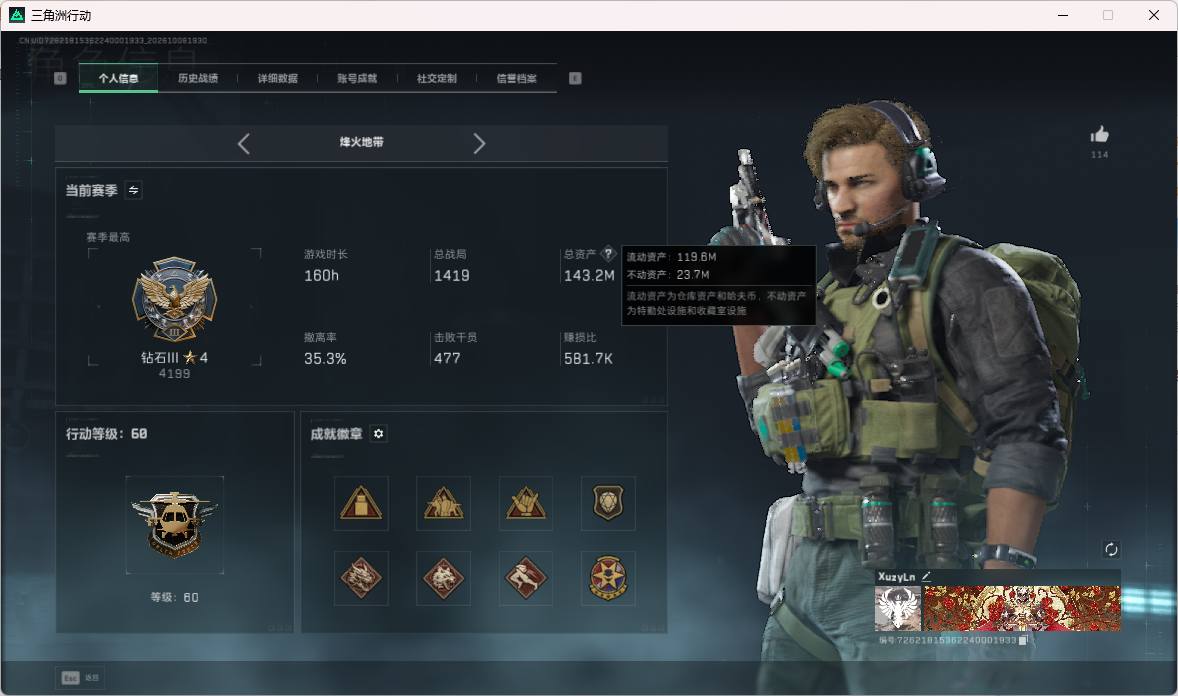Switch to the 历史战绩 tab

coord(198,78)
